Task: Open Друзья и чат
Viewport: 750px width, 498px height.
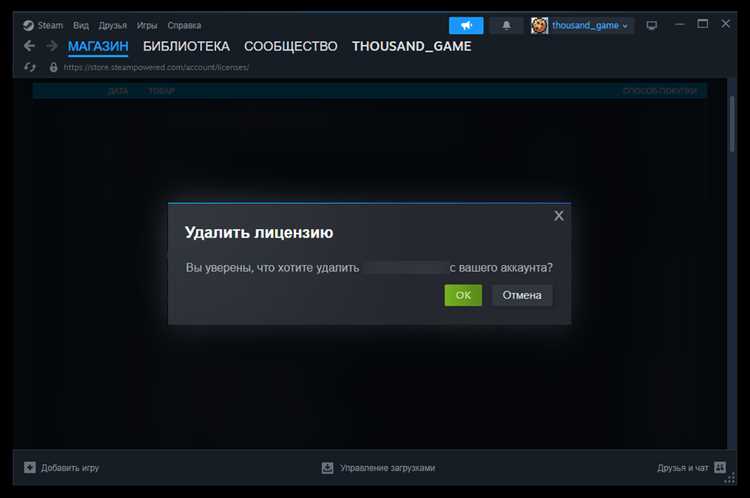Action: tap(683, 467)
